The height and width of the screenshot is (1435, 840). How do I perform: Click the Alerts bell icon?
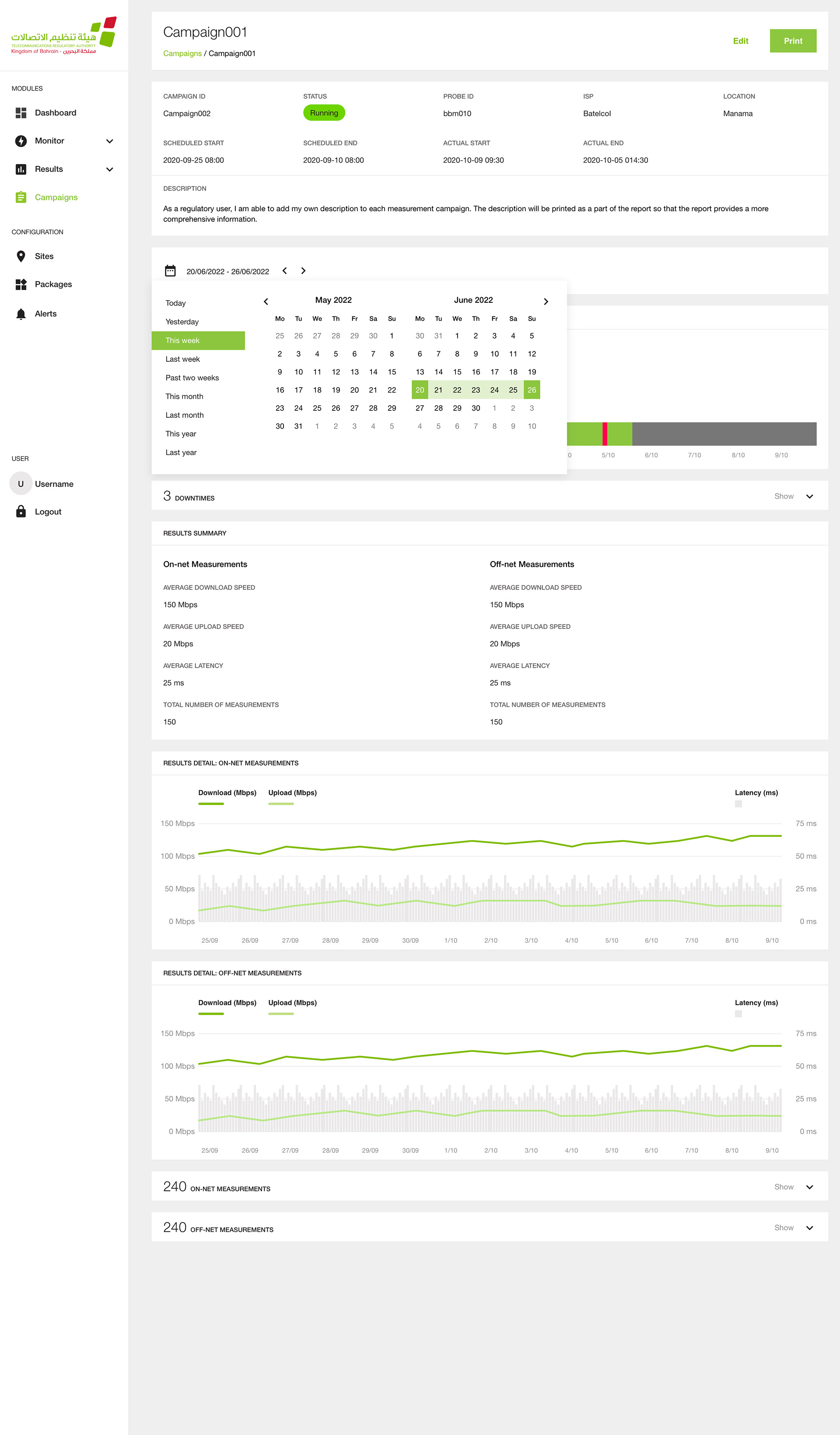[x=21, y=314]
